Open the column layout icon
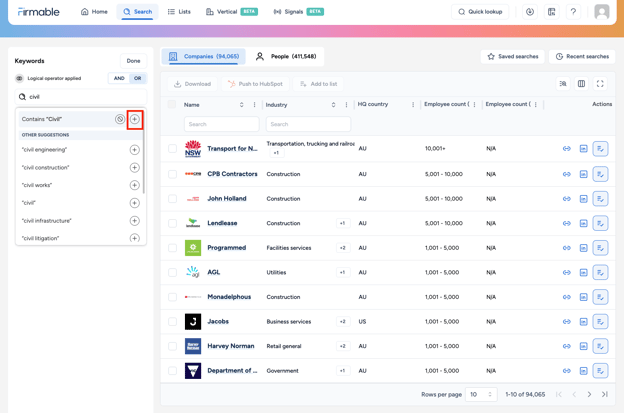 [581, 84]
